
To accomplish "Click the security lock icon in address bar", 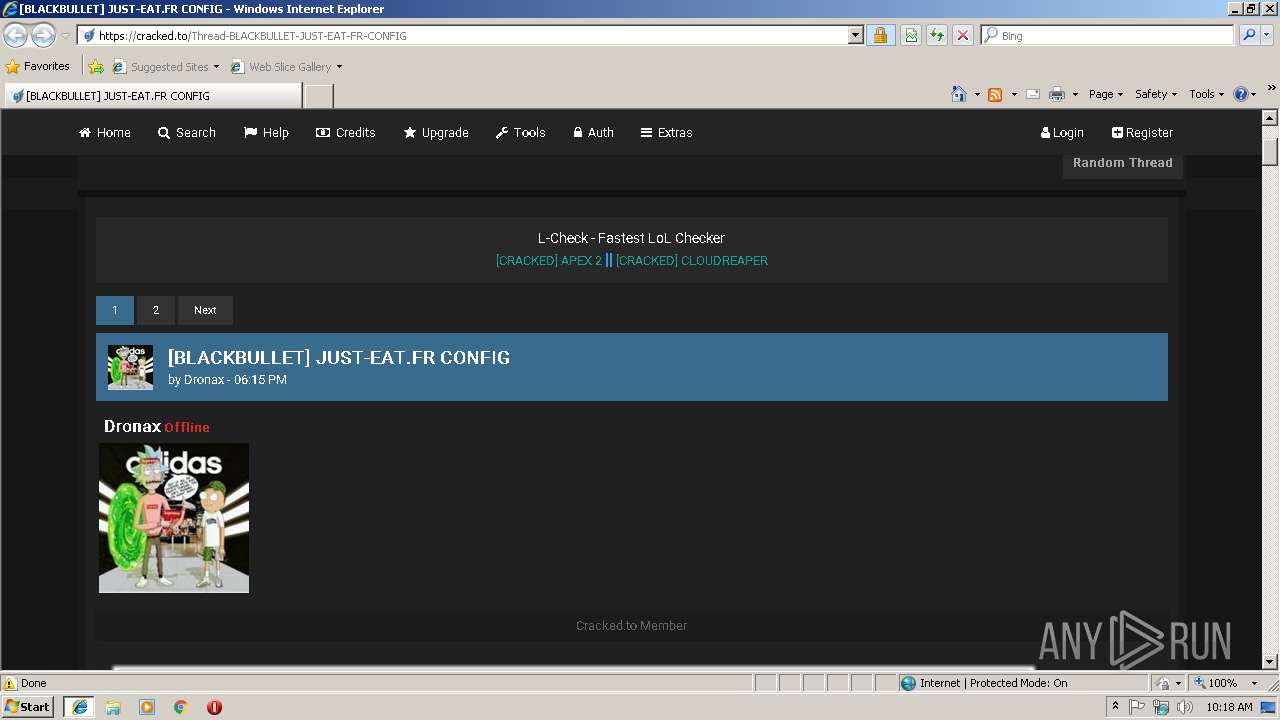I will (880, 35).
